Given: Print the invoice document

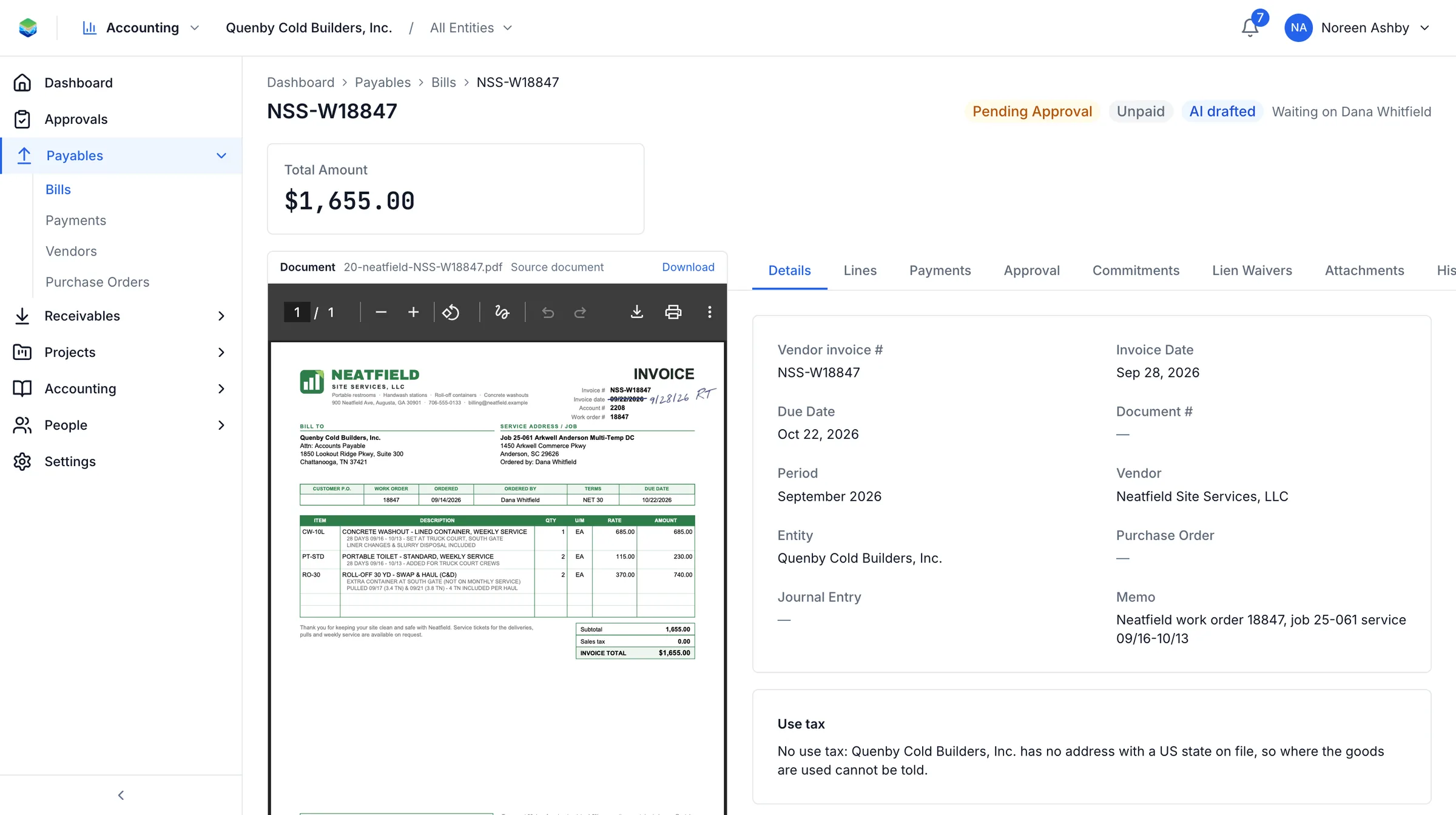Looking at the screenshot, I should pyautogui.click(x=673, y=312).
